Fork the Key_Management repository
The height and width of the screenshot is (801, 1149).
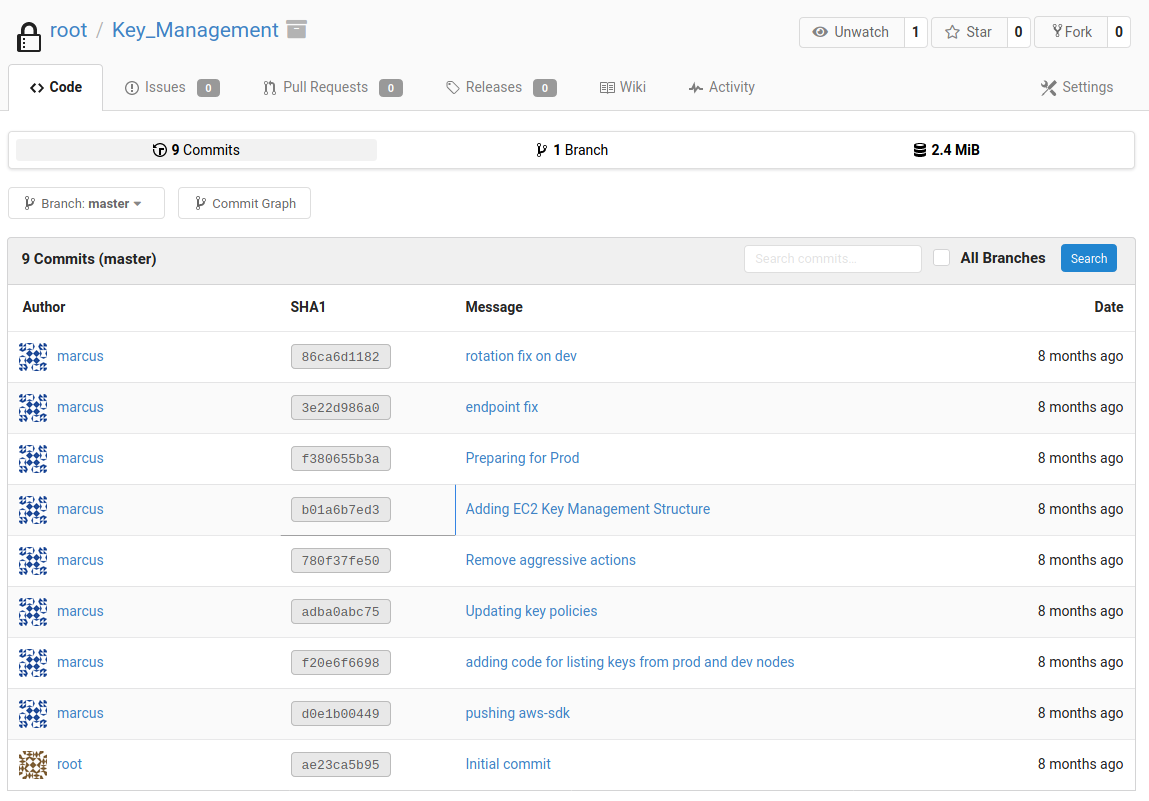(1070, 32)
